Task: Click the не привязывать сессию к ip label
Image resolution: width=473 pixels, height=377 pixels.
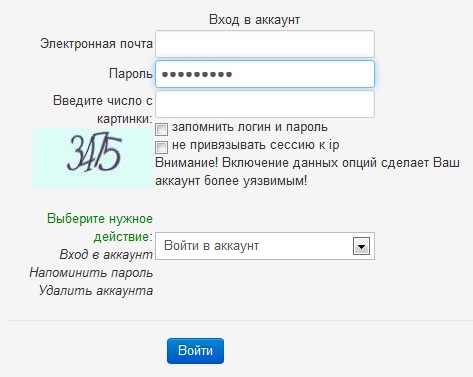Action: (255, 145)
